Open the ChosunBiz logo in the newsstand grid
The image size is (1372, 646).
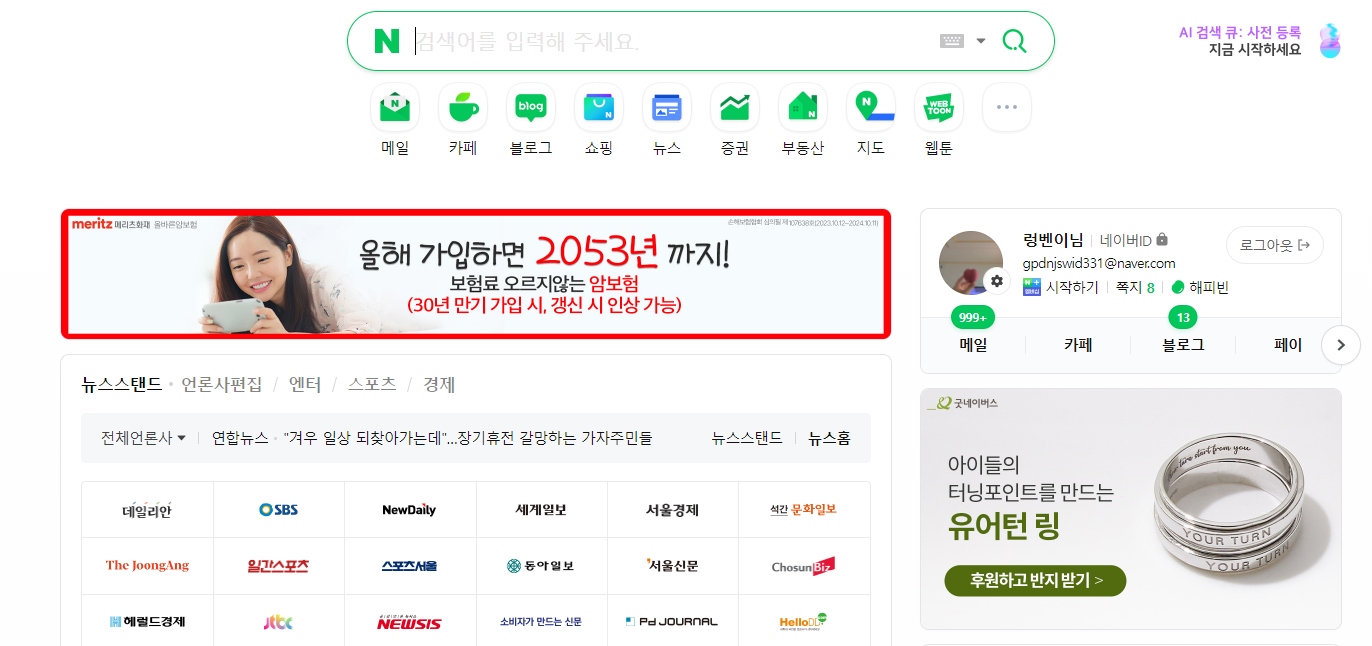804,566
